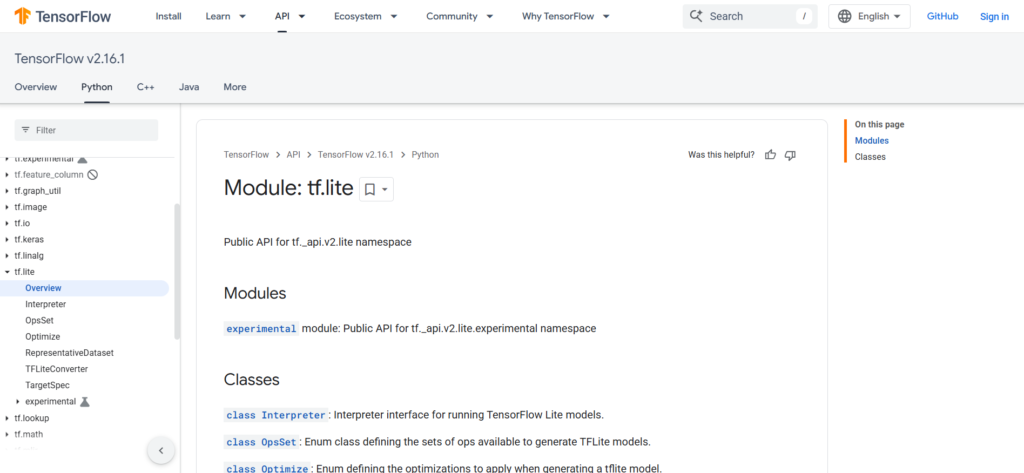Open the GitHub link

[942, 16]
